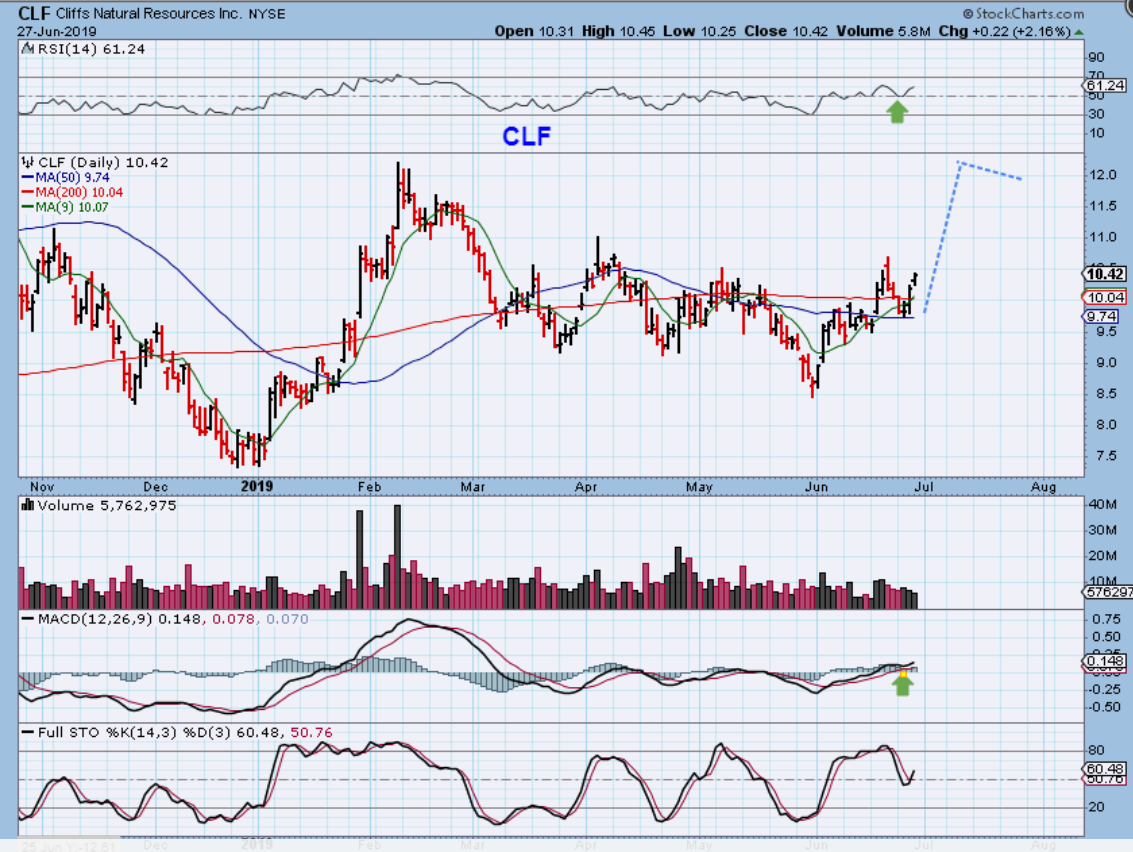Click the 0.148 MACD tag on axis
This screenshot has width=1133, height=852.
coord(1105,660)
